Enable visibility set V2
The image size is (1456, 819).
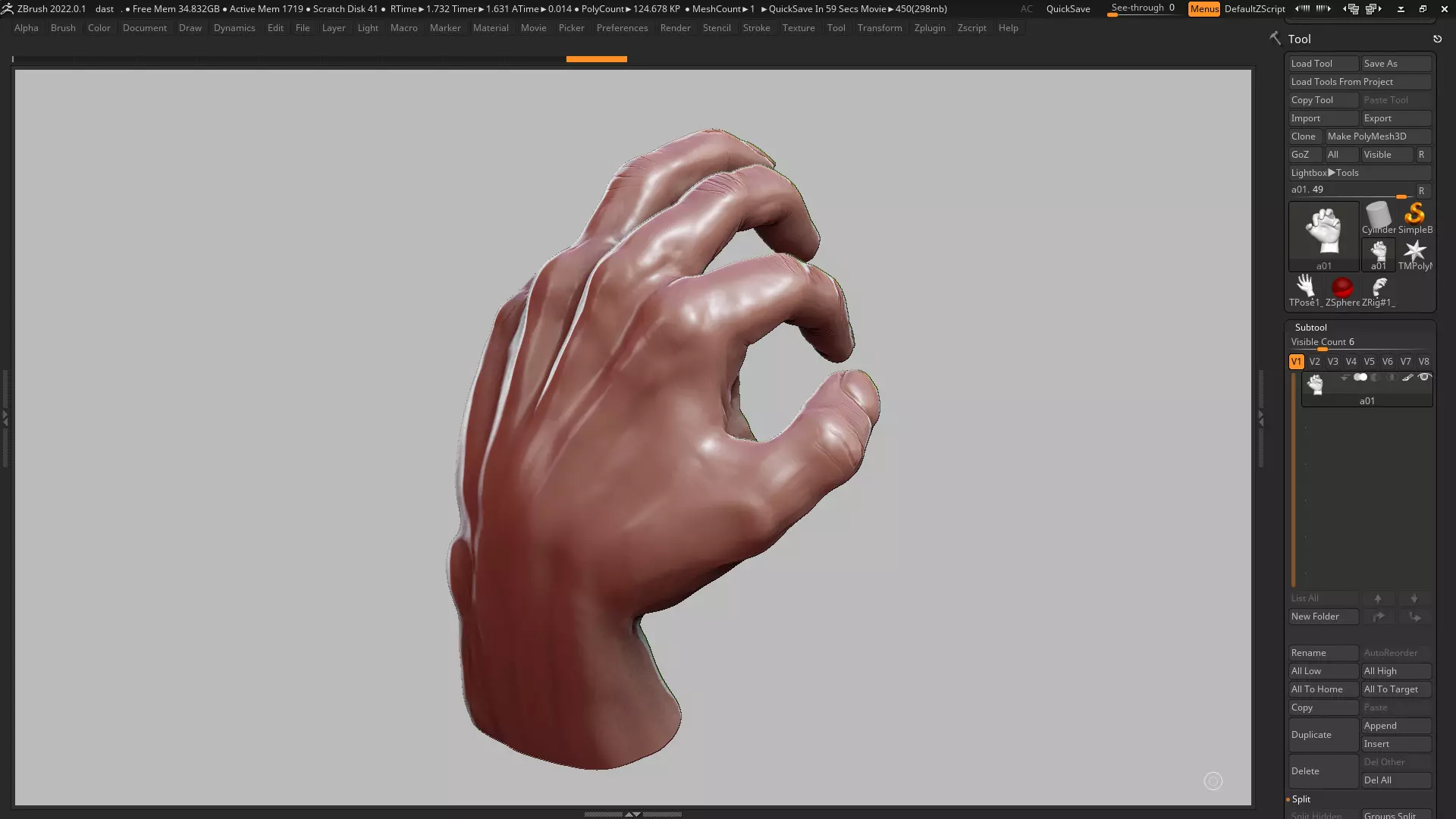(1314, 362)
